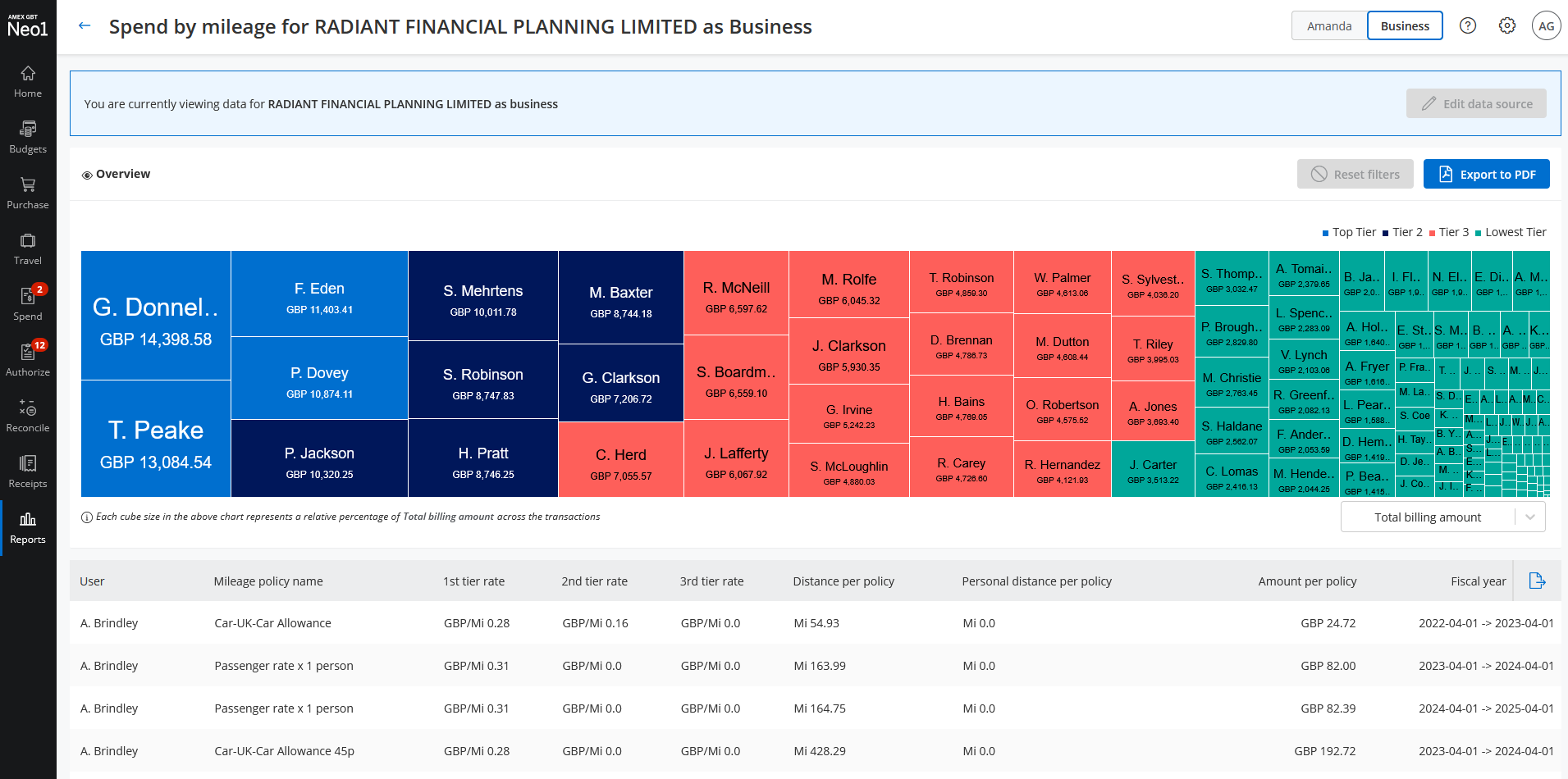Open settings gear icon
This screenshot has width=1568, height=779.
pyautogui.click(x=1507, y=25)
